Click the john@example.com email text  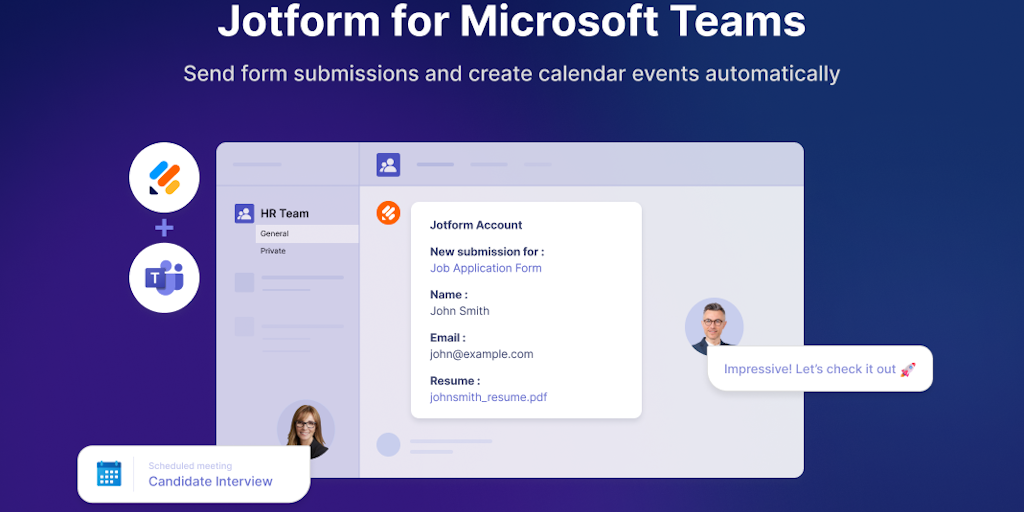[x=481, y=355]
